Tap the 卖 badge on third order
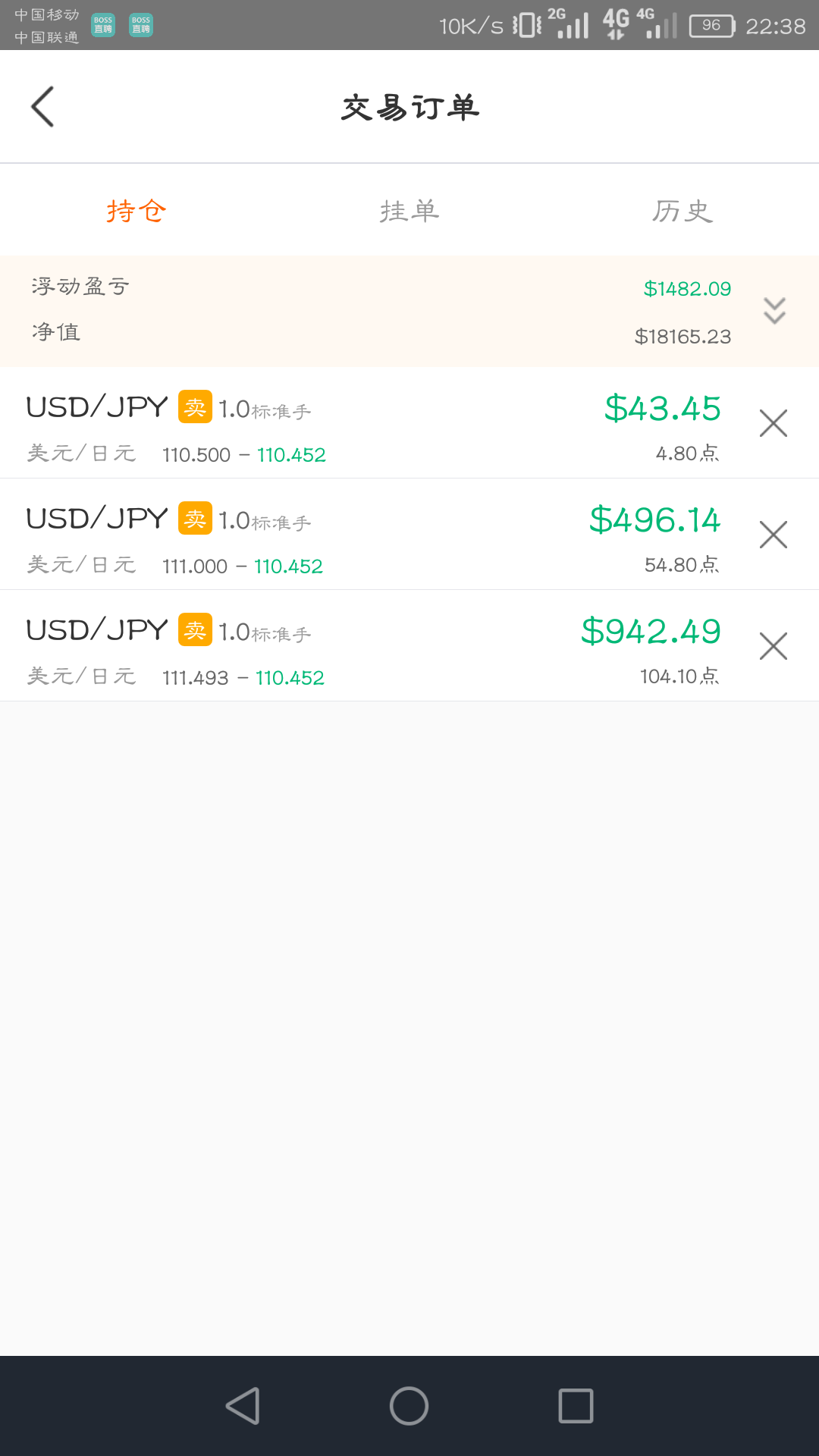 click(x=195, y=630)
